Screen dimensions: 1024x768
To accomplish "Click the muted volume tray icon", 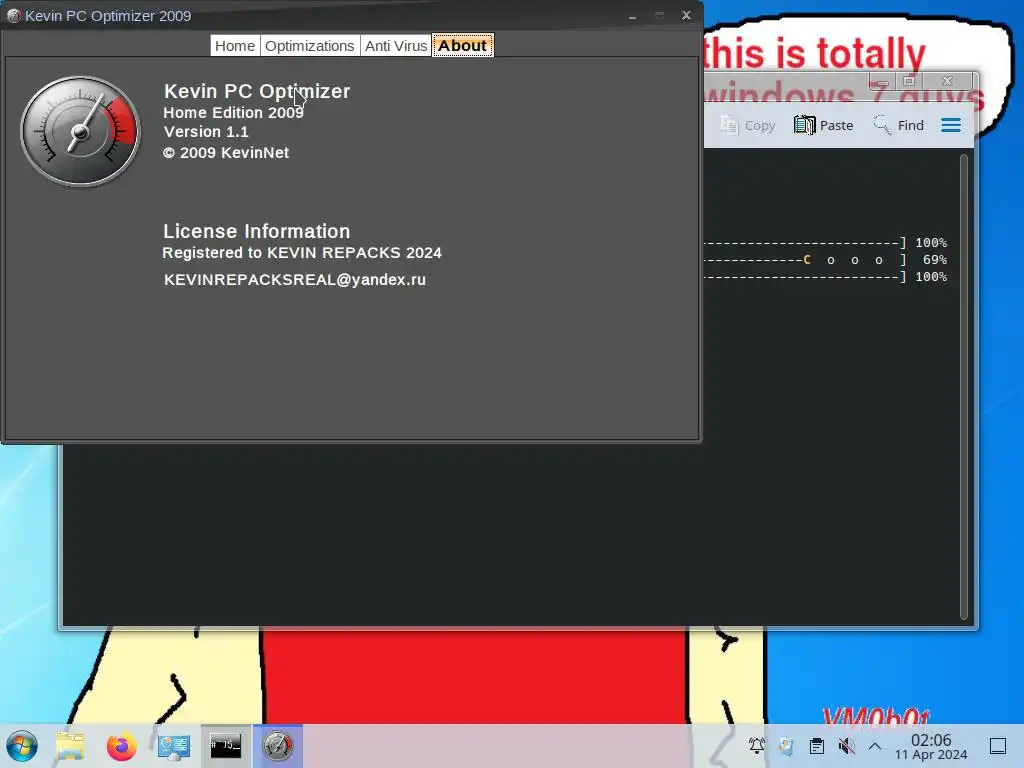I will pyautogui.click(x=846, y=746).
